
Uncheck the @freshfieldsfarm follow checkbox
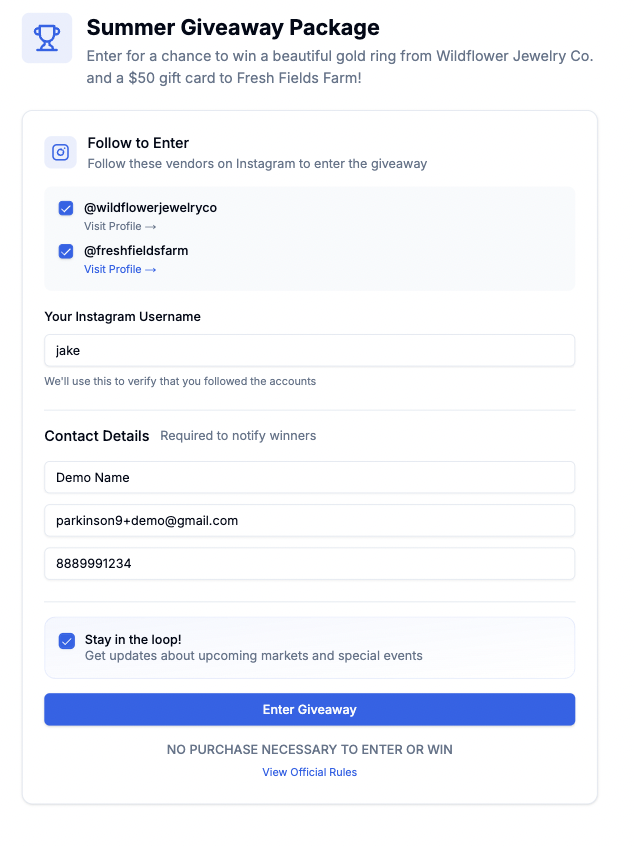point(66,251)
